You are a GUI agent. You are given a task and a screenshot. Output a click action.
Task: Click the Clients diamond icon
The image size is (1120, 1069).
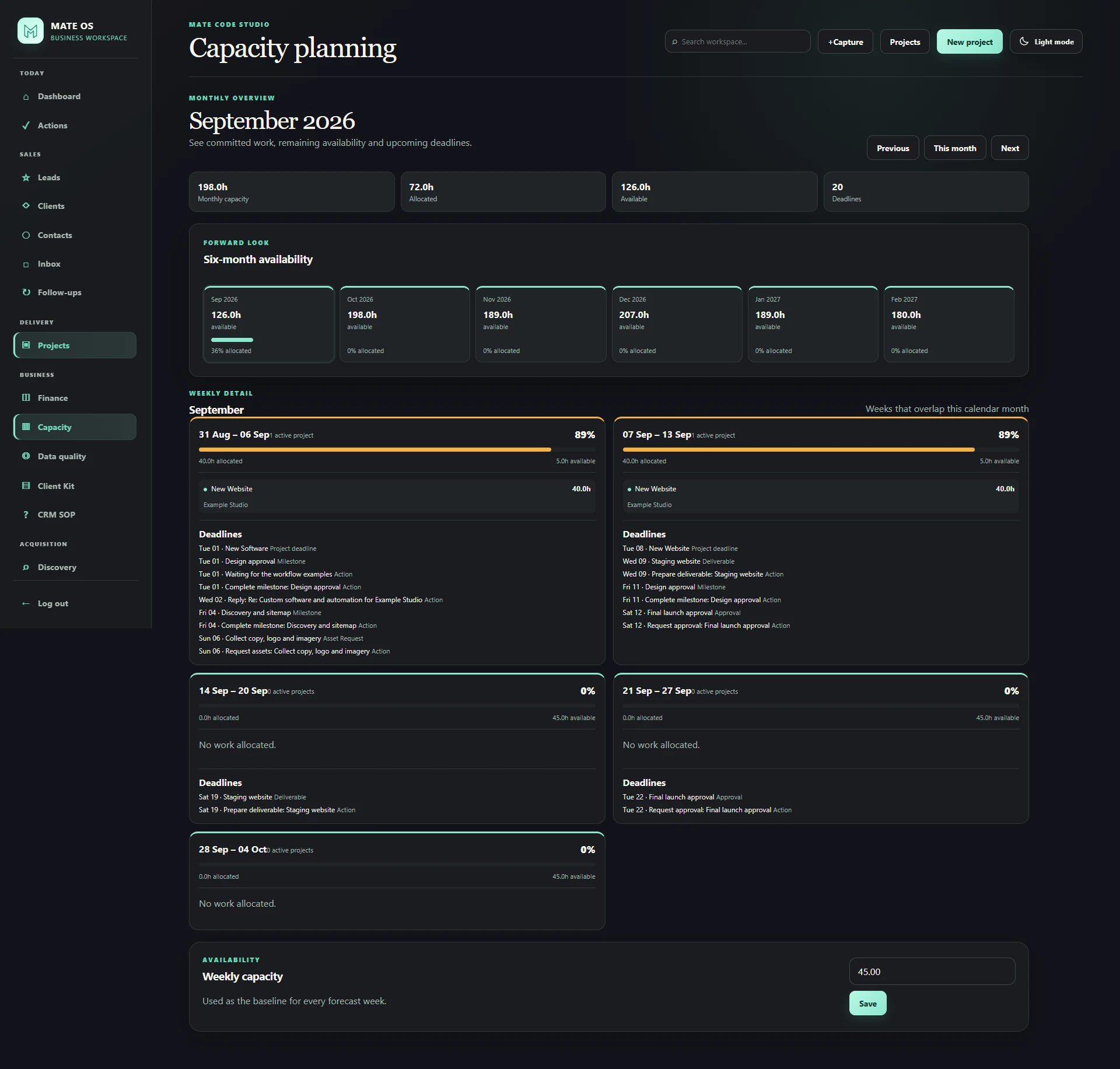click(x=26, y=206)
